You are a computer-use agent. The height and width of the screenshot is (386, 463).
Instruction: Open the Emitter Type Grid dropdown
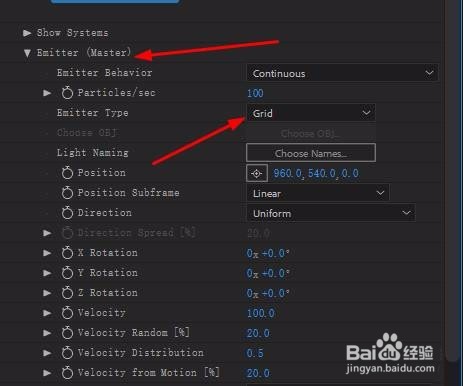311,113
